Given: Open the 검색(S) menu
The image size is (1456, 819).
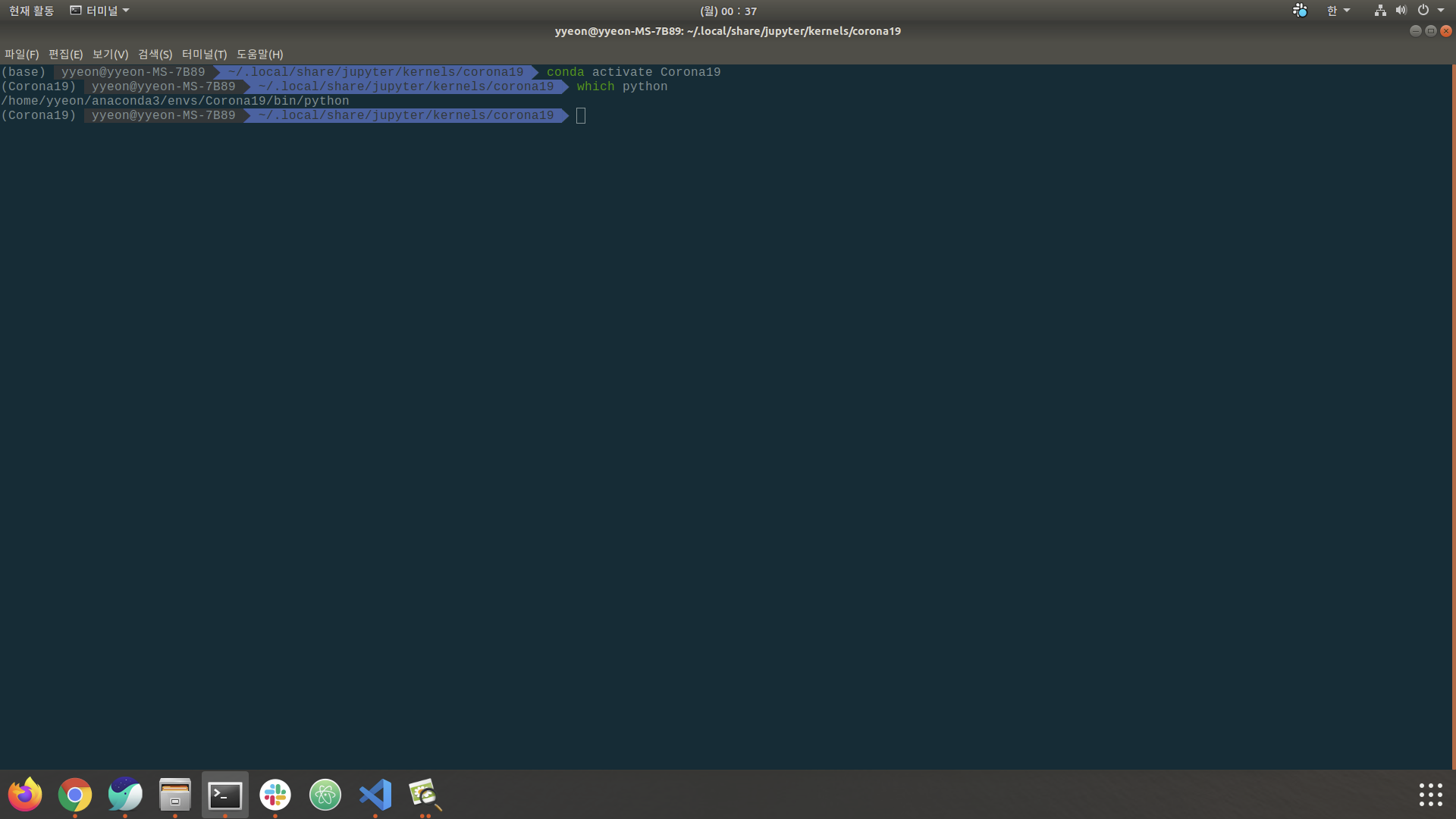Looking at the screenshot, I should point(155,54).
